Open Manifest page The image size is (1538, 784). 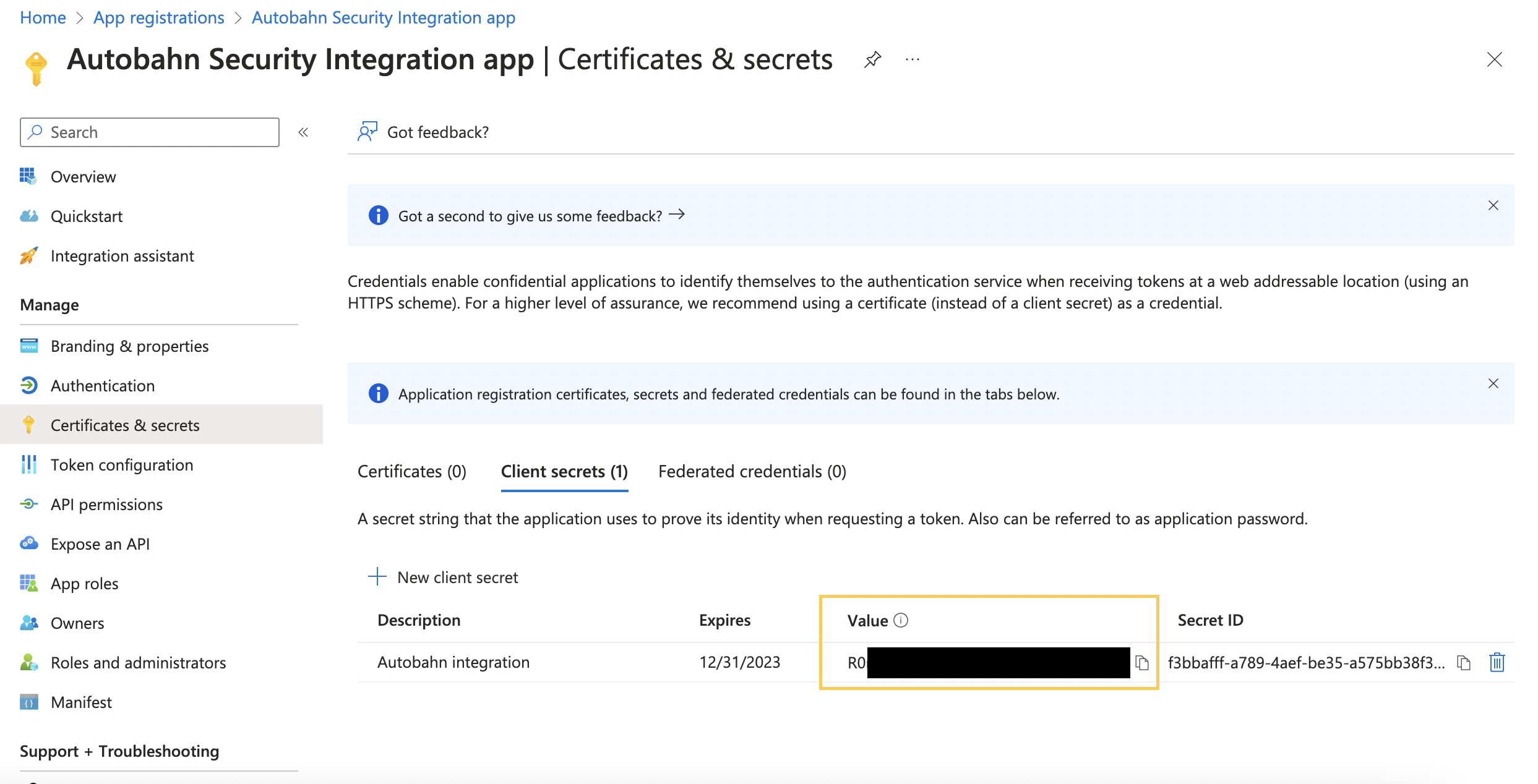pyautogui.click(x=81, y=702)
